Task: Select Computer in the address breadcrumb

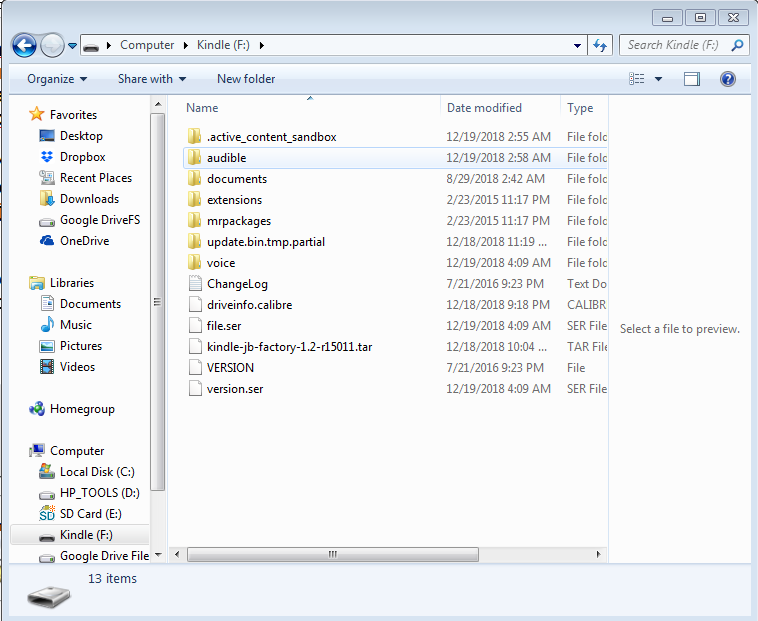Action: pos(147,45)
